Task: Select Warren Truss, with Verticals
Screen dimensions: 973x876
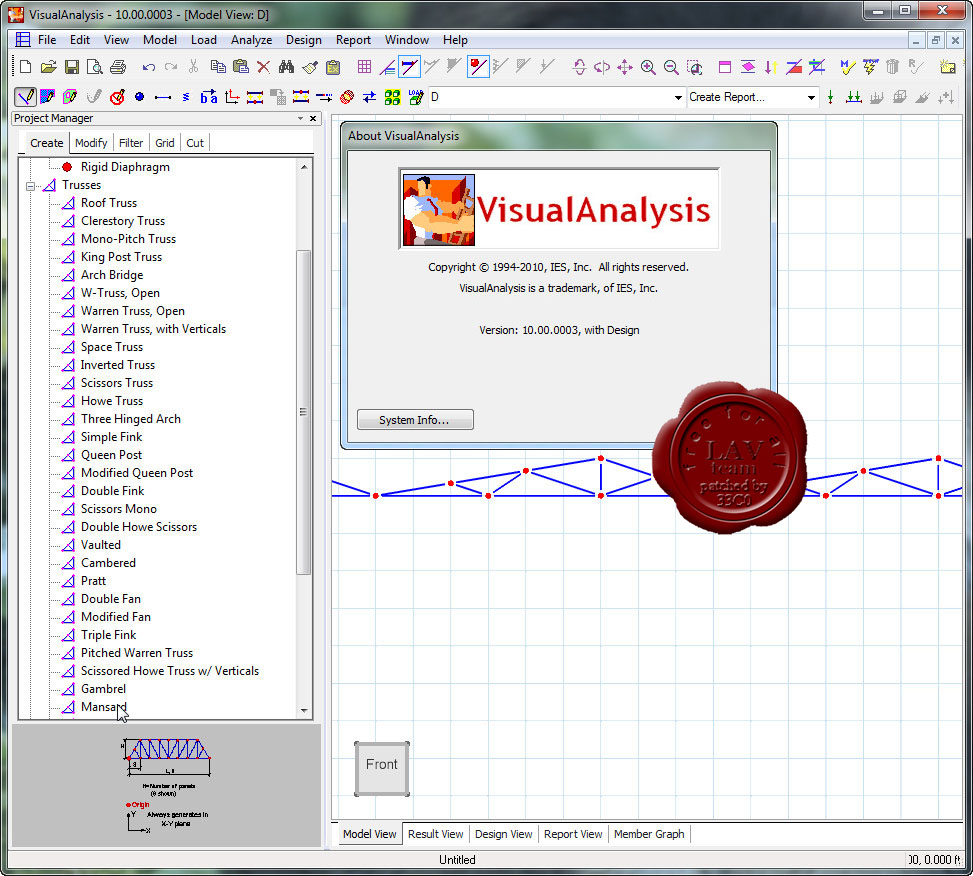Action: 153,329
